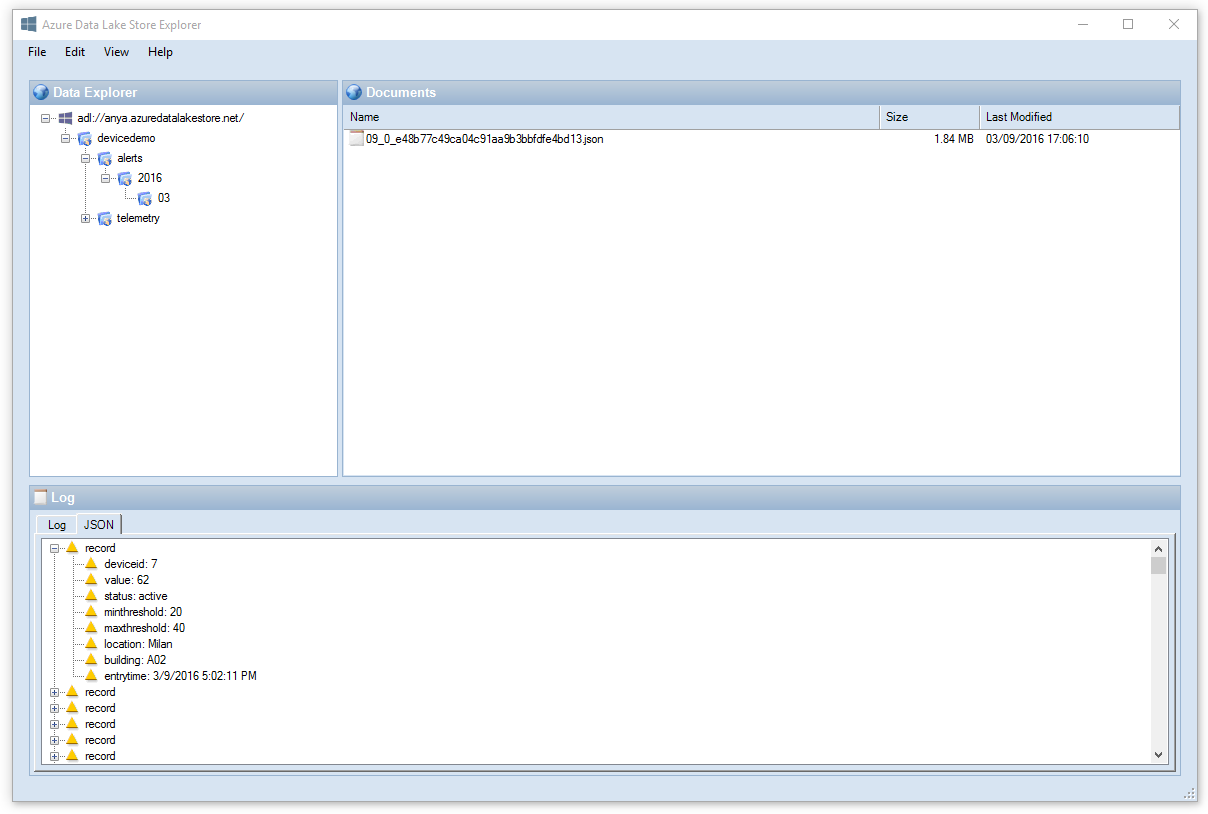Select the alerts folder label

(x=130, y=158)
